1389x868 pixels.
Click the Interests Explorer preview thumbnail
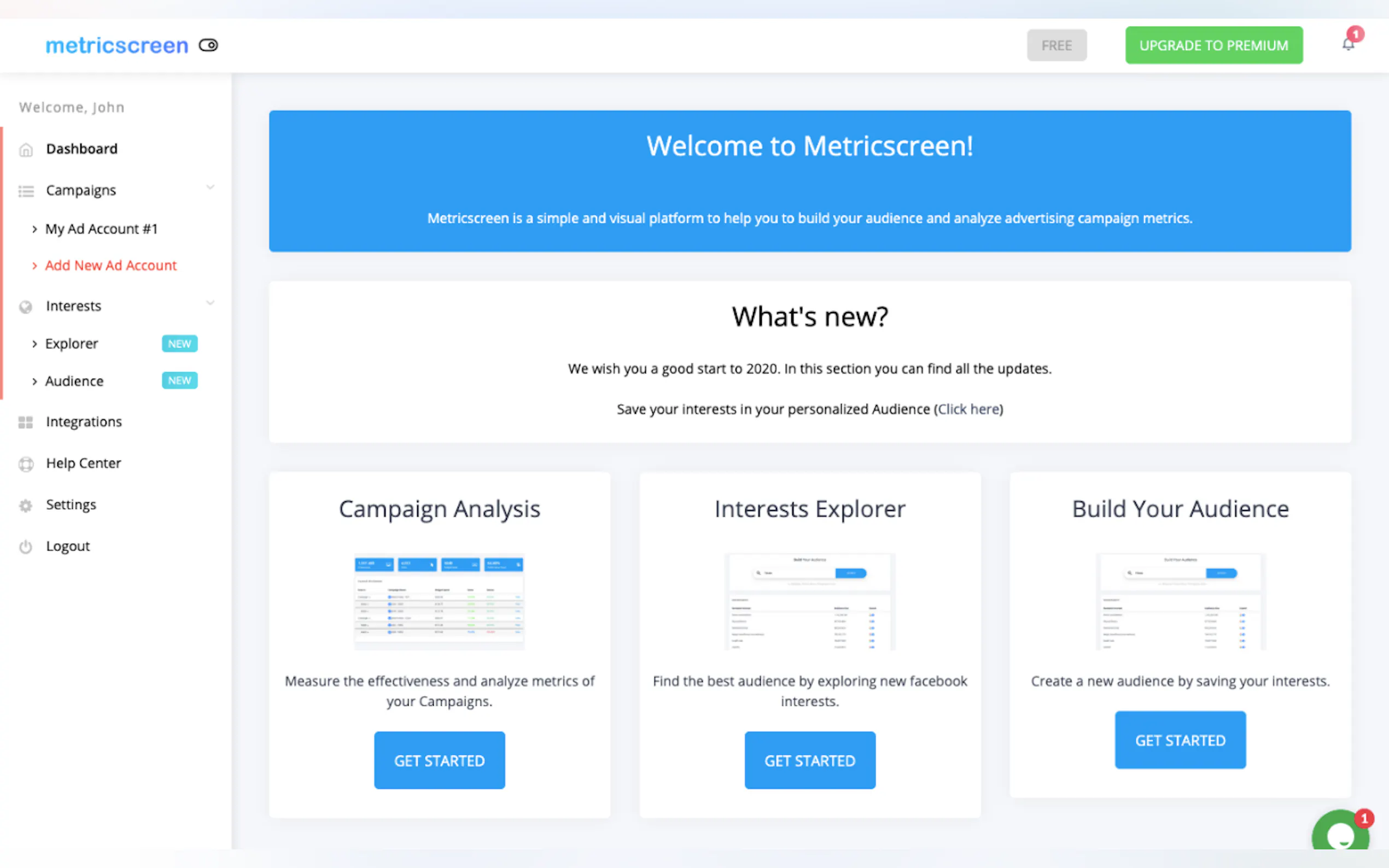pos(810,601)
